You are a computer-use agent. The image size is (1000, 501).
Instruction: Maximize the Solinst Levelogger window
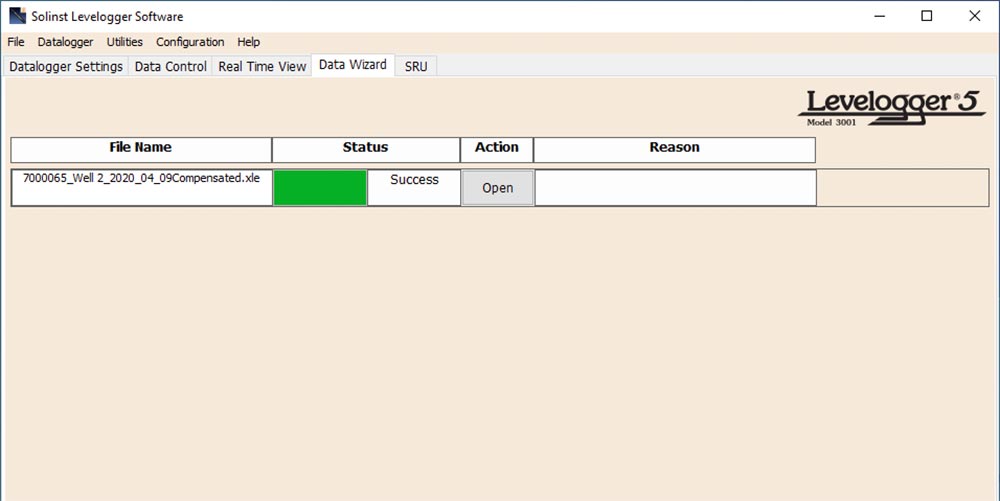point(926,16)
